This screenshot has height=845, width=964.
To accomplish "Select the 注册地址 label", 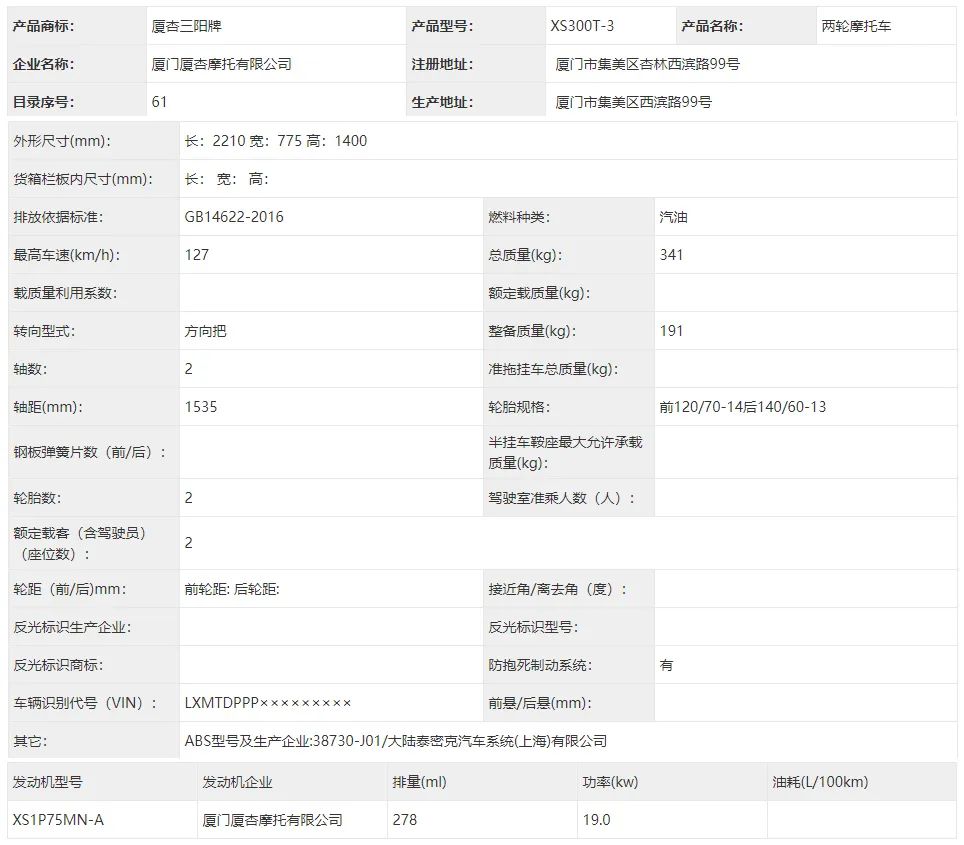I will (442, 64).
